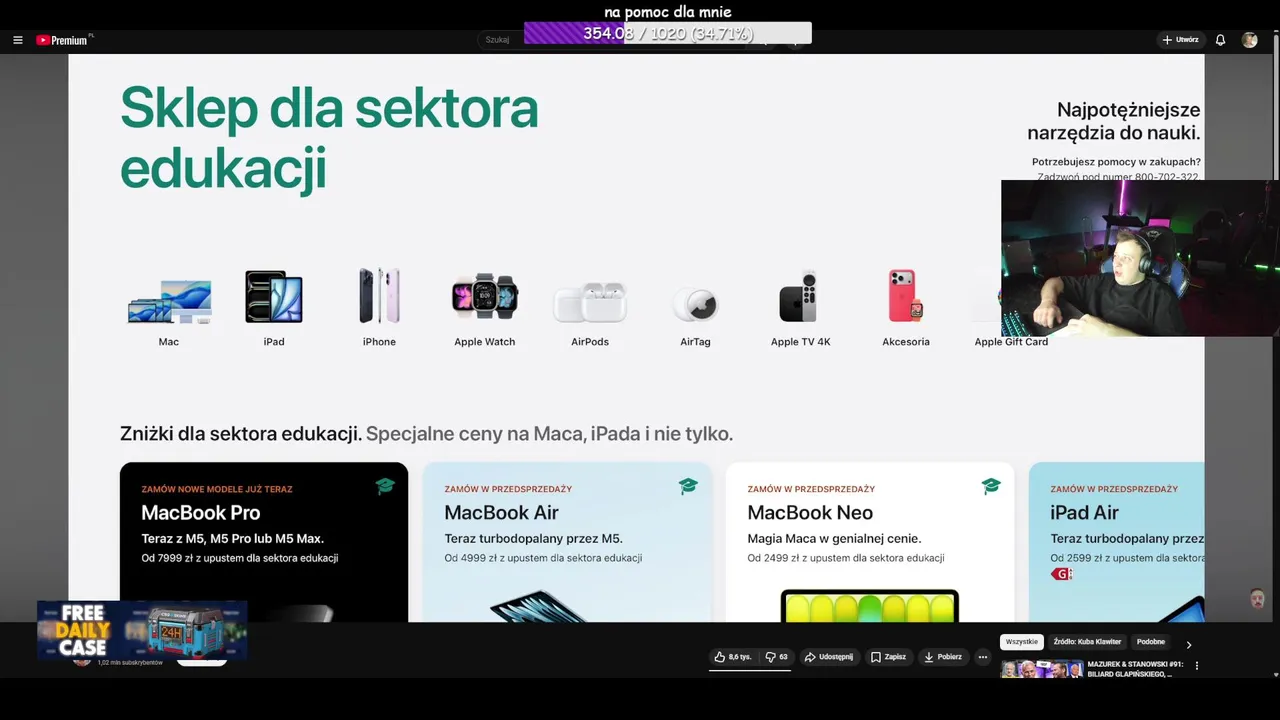Click the Pobierz download button
Image resolution: width=1280 pixels, height=720 pixels.
click(943, 657)
